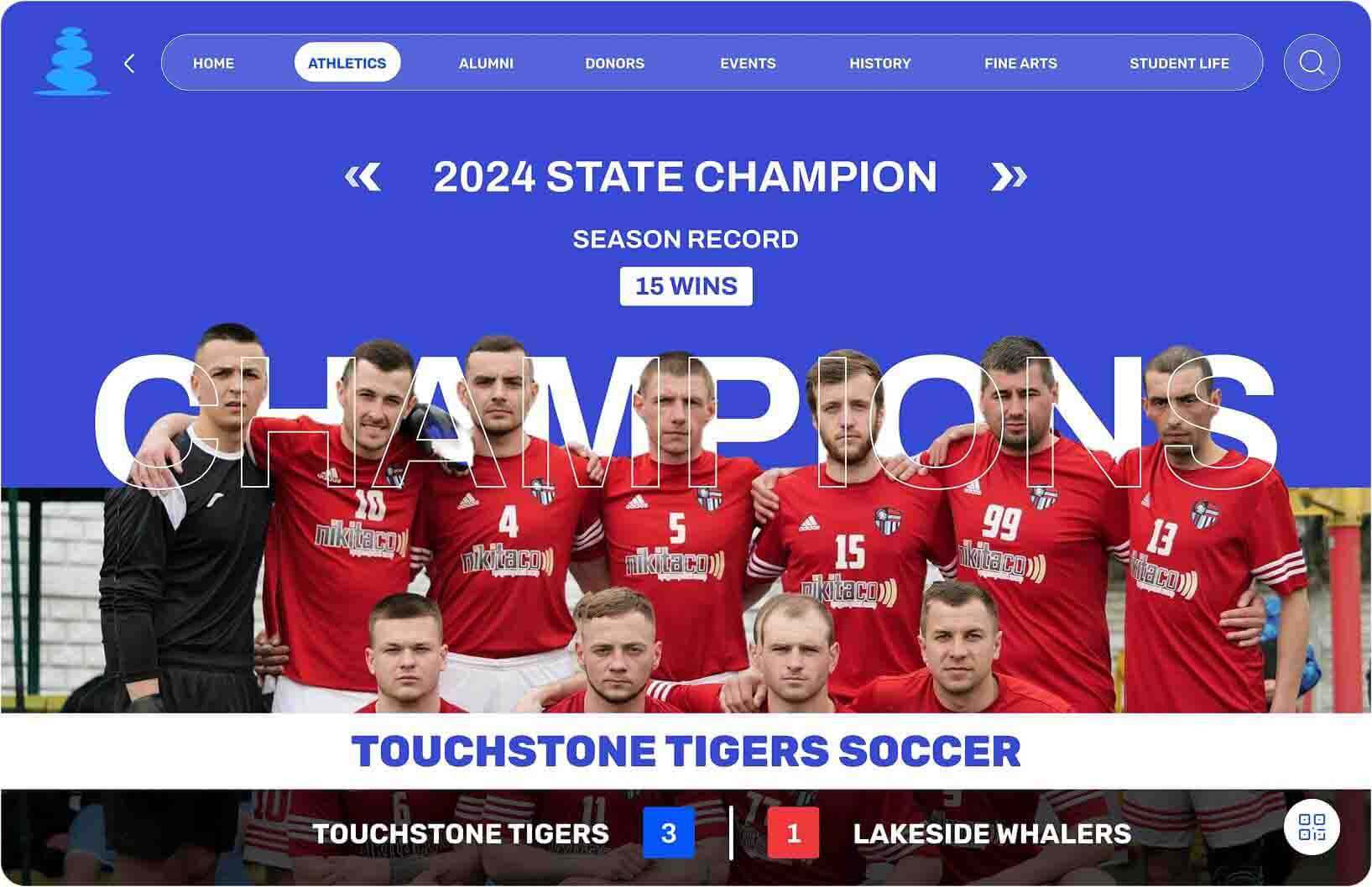Image resolution: width=1372 pixels, height=887 pixels.
Task: Click the red Whalers score box
Action: [x=793, y=832]
